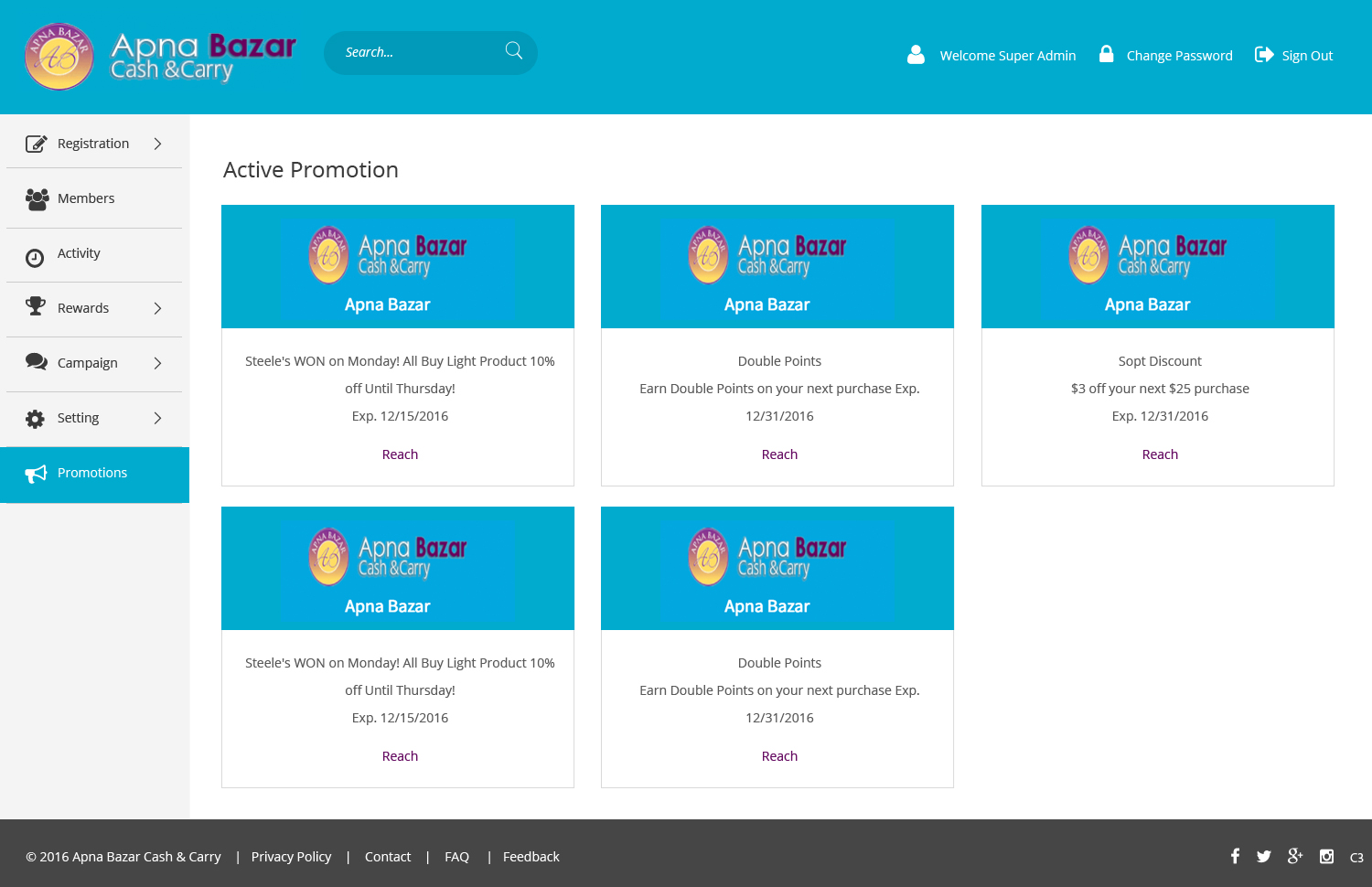Screen dimensions: 1372x887
Task: Click the Sopt Discount card banner image
Action: click(x=1157, y=266)
